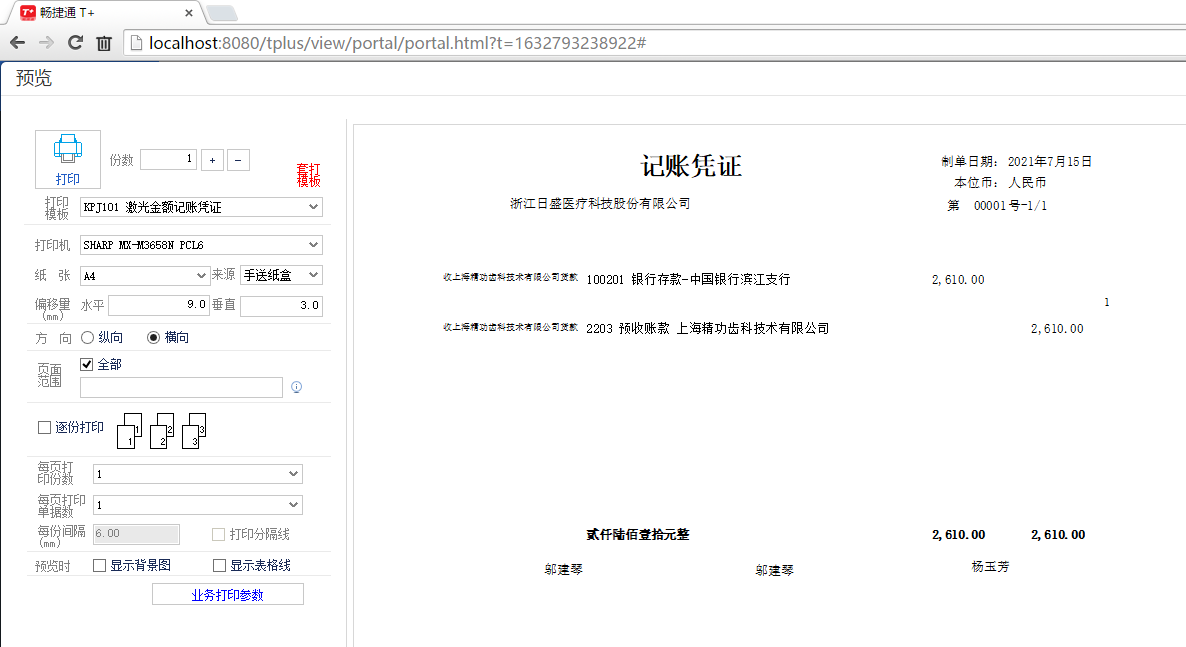This screenshot has width=1186, height=647.
Task: Decrease copies with the minus button
Action: click(x=238, y=160)
